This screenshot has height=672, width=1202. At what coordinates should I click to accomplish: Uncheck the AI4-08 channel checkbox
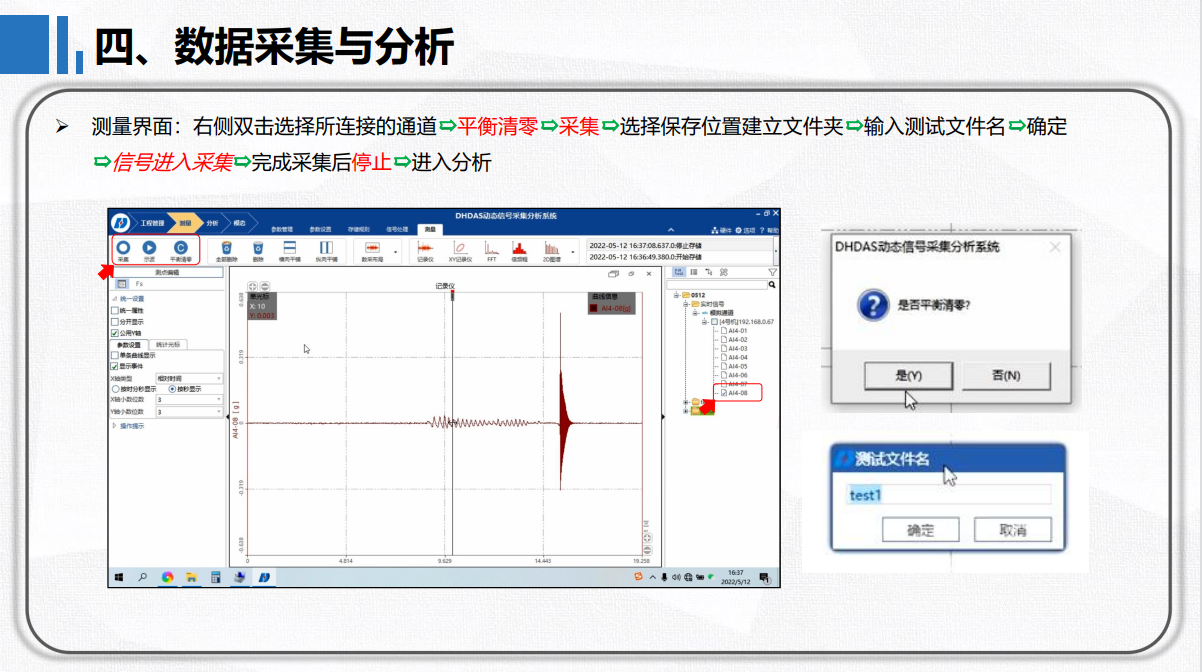coord(724,393)
